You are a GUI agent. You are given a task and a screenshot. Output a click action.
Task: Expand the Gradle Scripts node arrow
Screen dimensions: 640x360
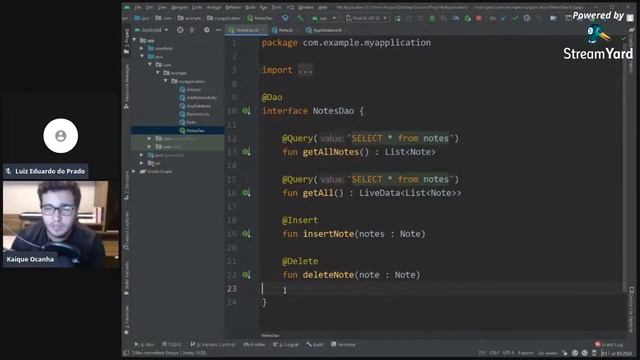tap(134, 171)
